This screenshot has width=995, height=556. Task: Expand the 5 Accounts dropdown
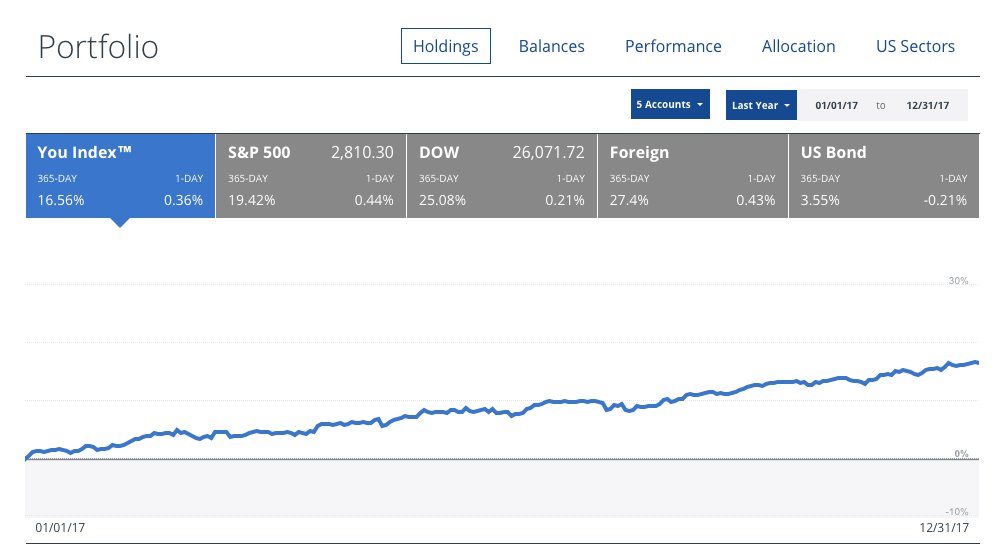point(670,105)
